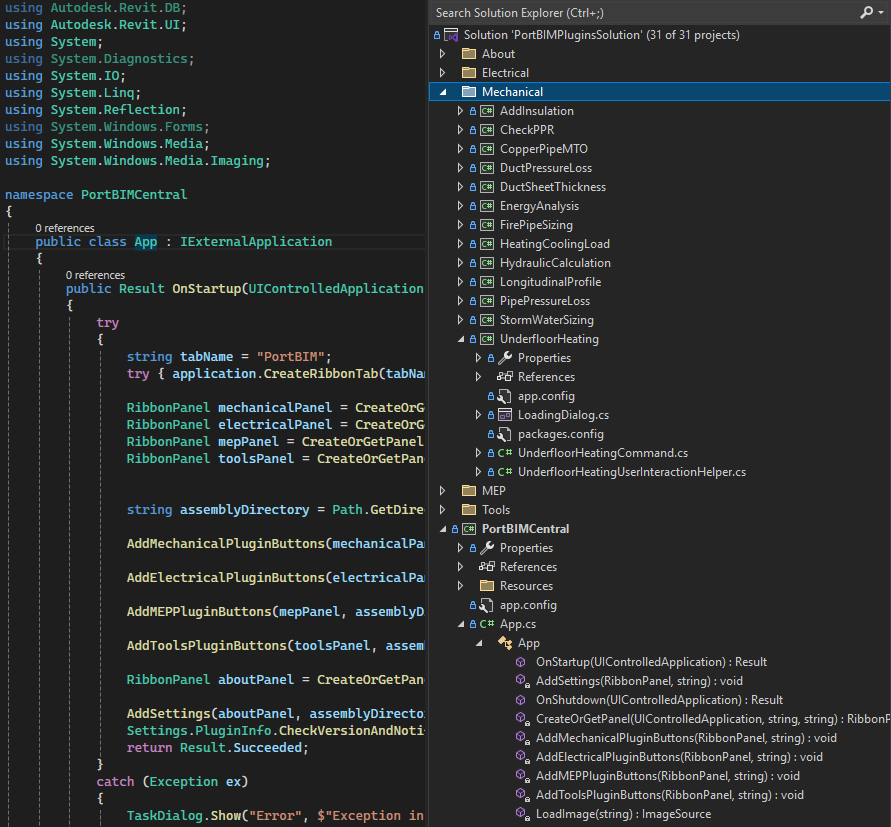Image resolution: width=891 pixels, height=827 pixels.
Task: Open UnderfloorHeatingUserInteractionHelper.cs
Action: pos(631,472)
